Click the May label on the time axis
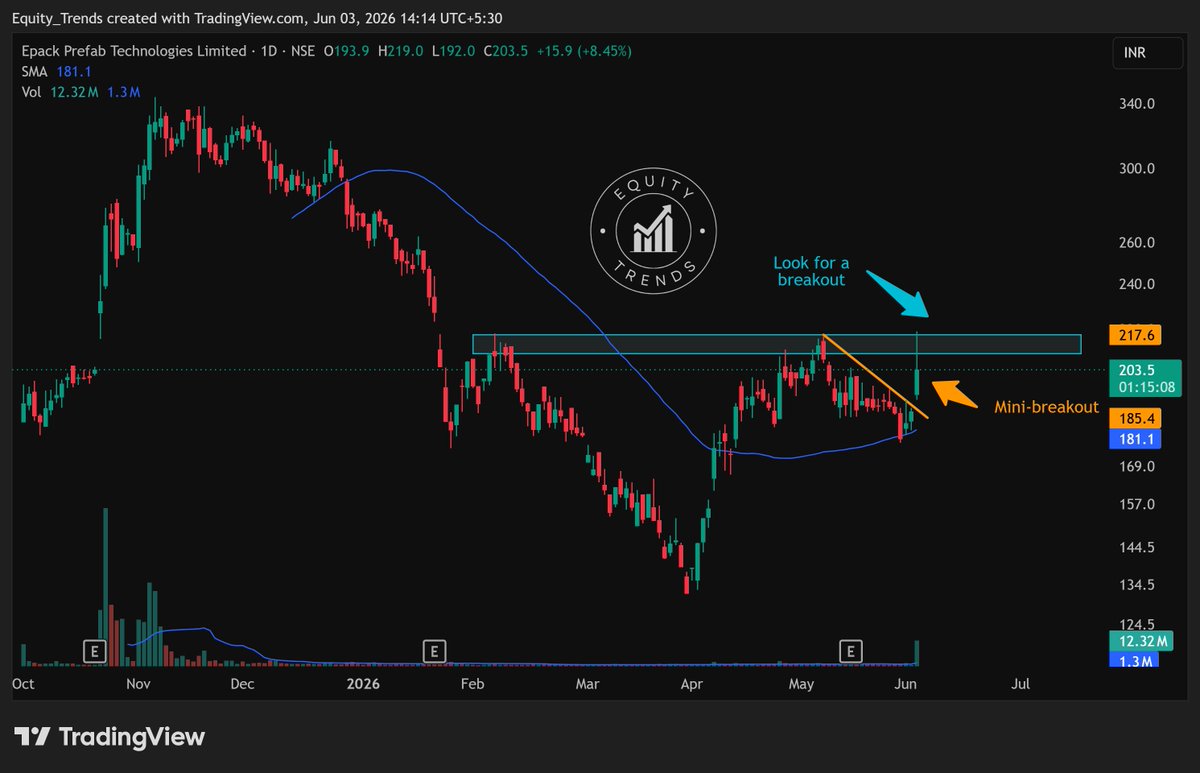This screenshot has height=773, width=1200. [802, 685]
